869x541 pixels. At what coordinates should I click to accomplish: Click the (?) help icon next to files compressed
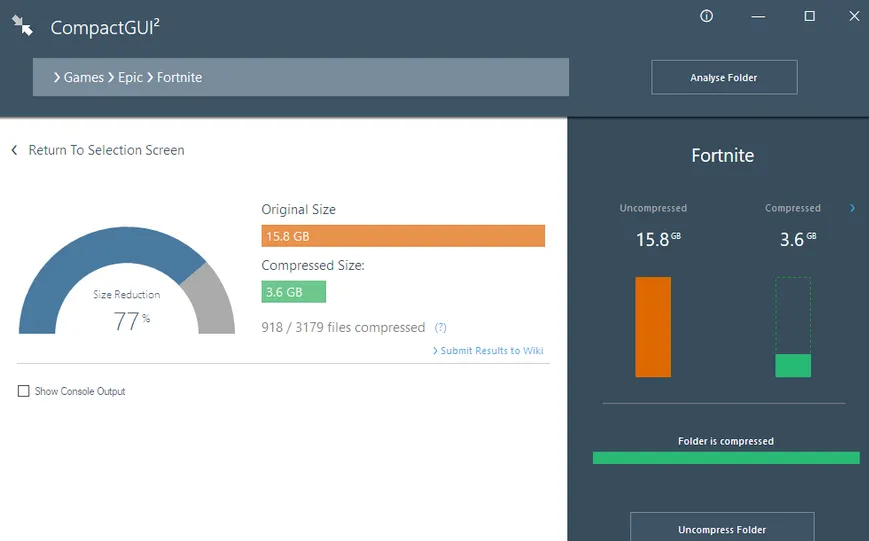(440, 328)
